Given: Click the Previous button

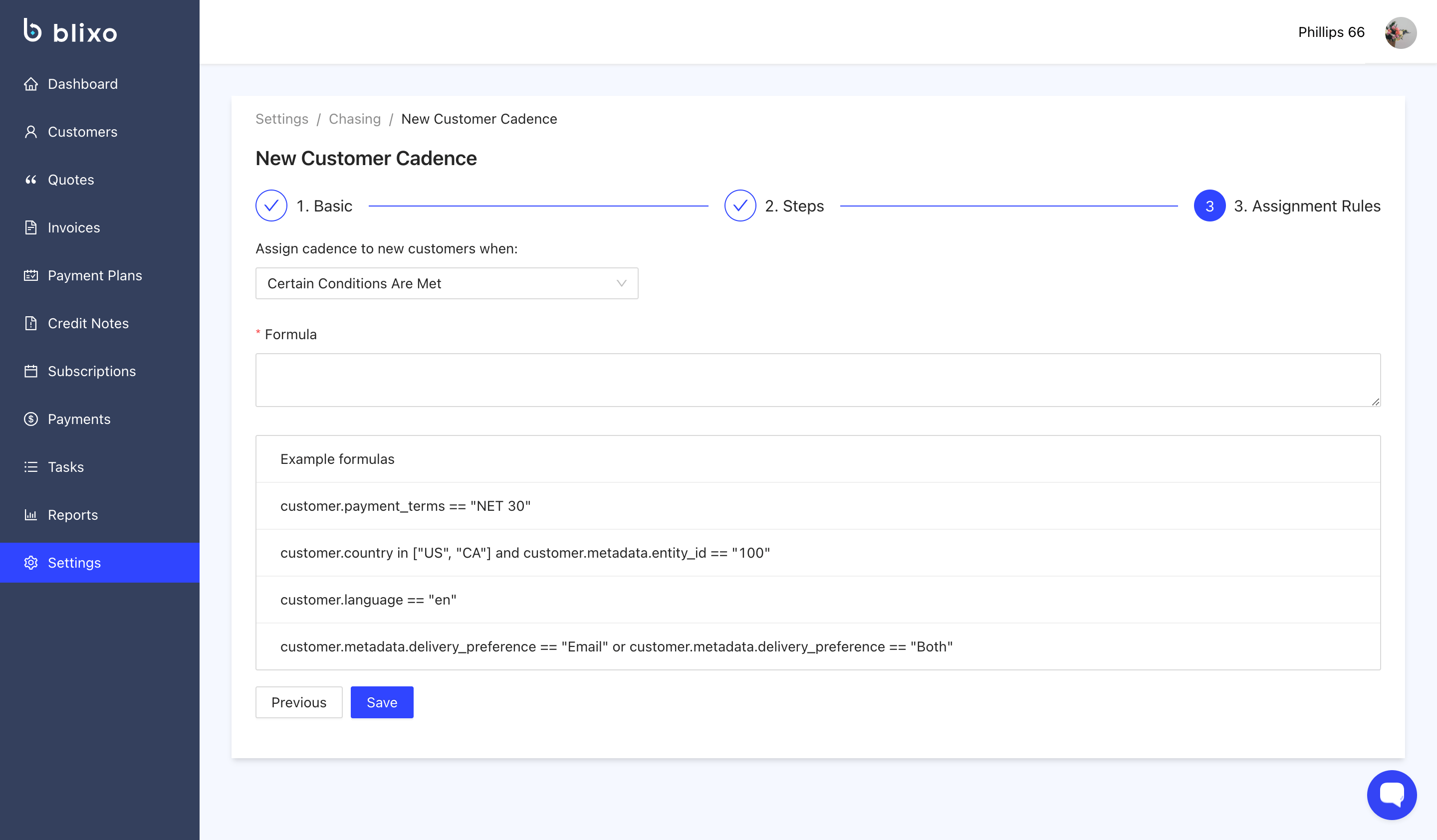Looking at the screenshot, I should click(298, 702).
